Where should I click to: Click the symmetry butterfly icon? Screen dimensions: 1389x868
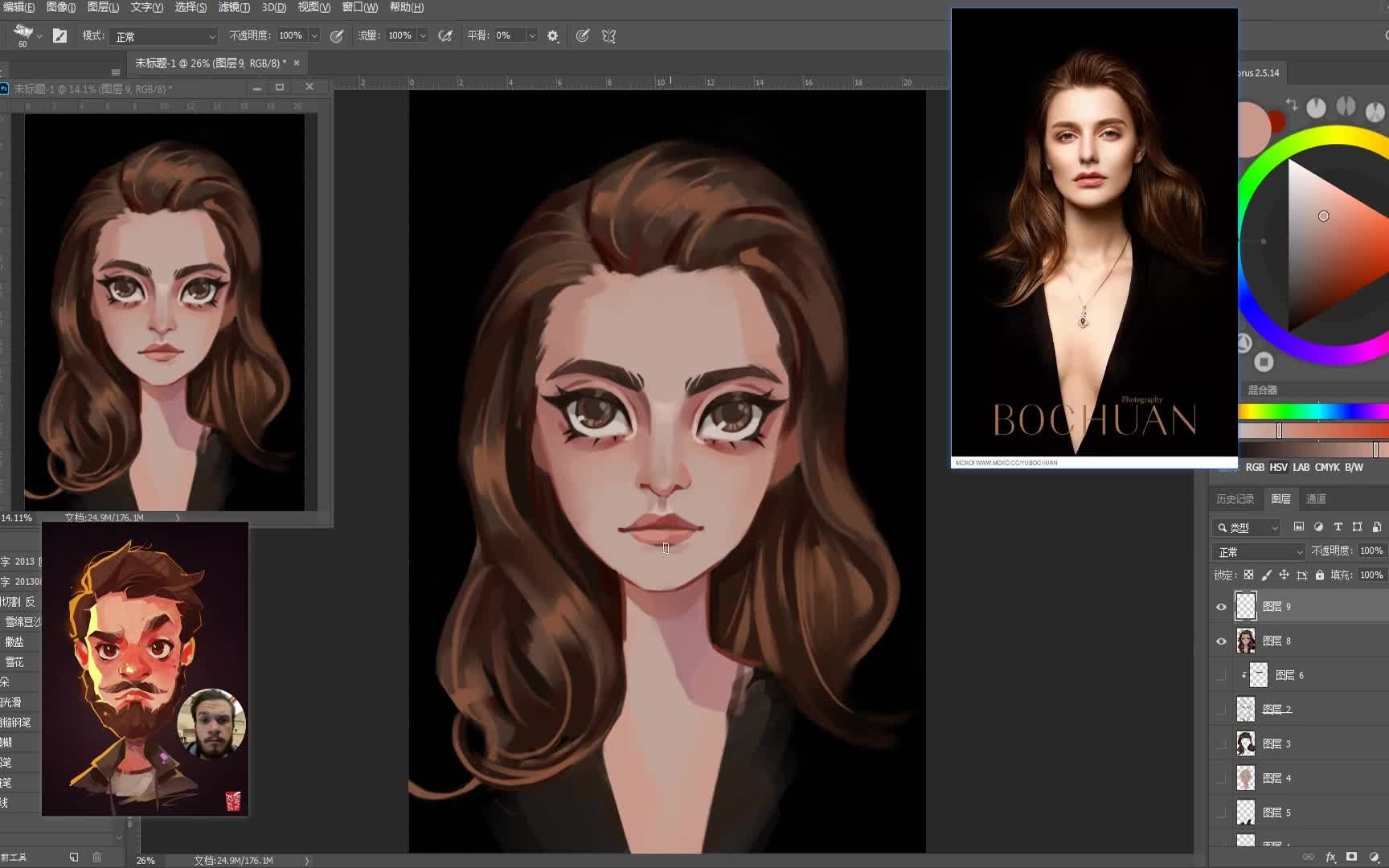(608, 35)
